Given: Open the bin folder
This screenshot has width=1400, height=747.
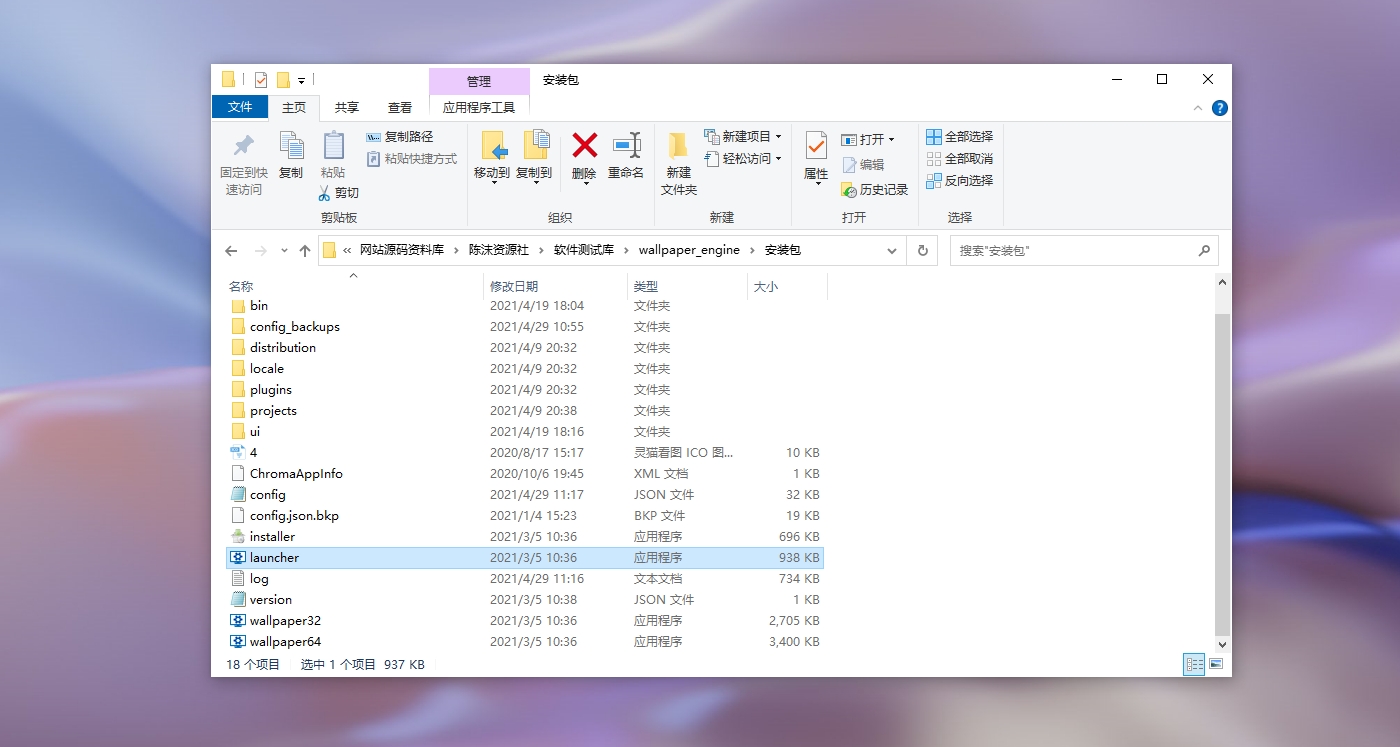Looking at the screenshot, I should click(256, 305).
